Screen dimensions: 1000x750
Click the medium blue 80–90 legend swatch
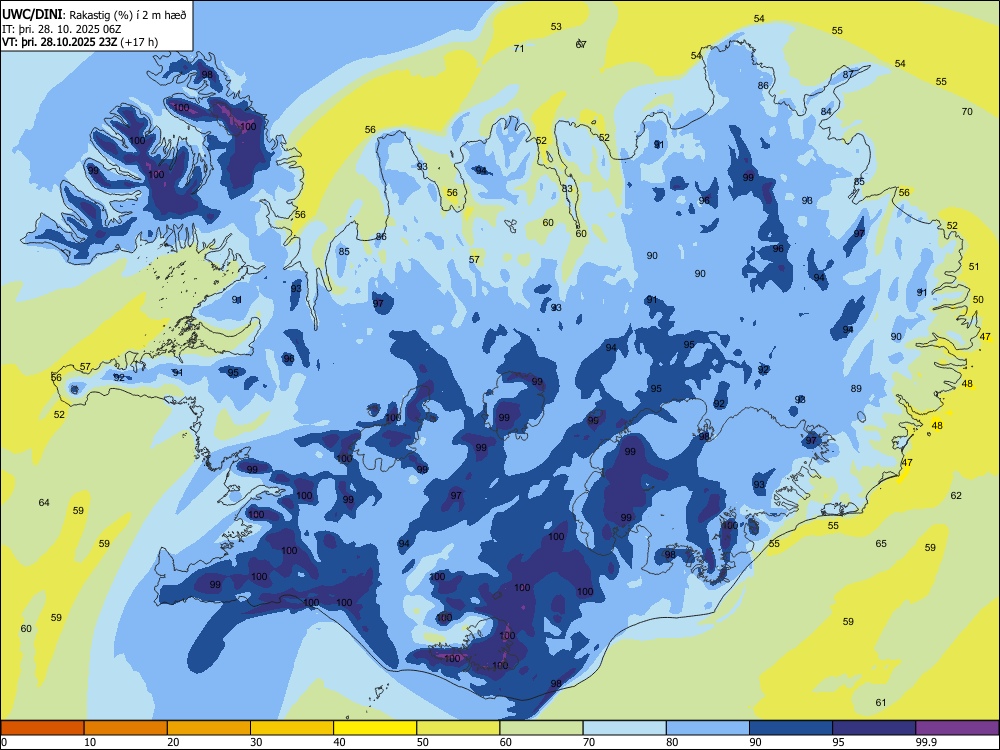pyautogui.click(x=708, y=728)
